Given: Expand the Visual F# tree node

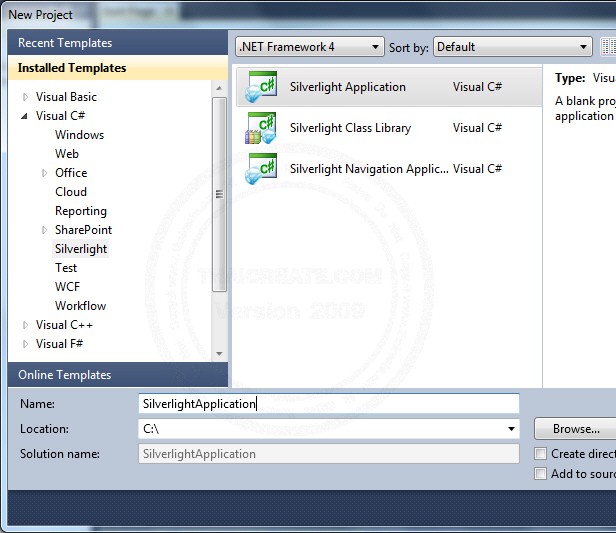Looking at the screenshot, I should 25,344.
